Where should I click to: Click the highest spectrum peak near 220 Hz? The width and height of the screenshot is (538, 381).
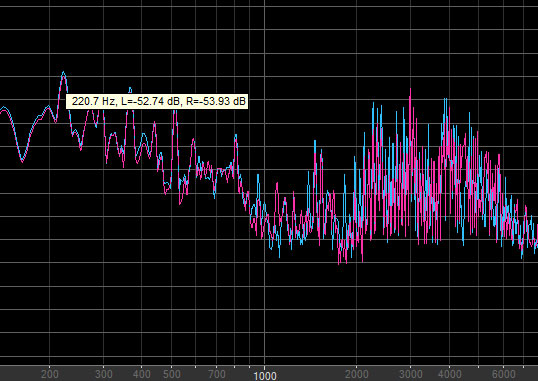point(63,72)
